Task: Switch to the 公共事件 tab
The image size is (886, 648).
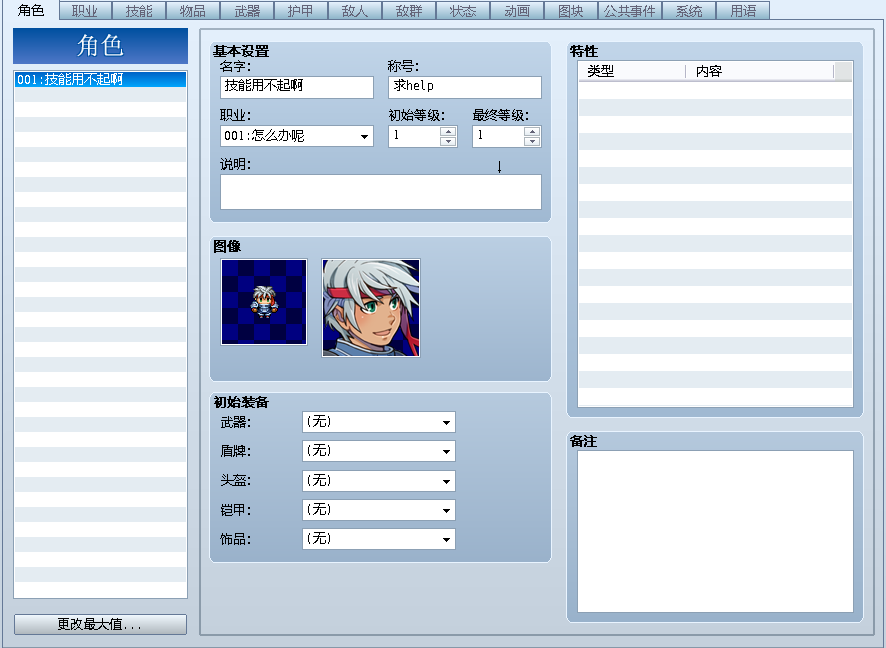Action: 630,11
